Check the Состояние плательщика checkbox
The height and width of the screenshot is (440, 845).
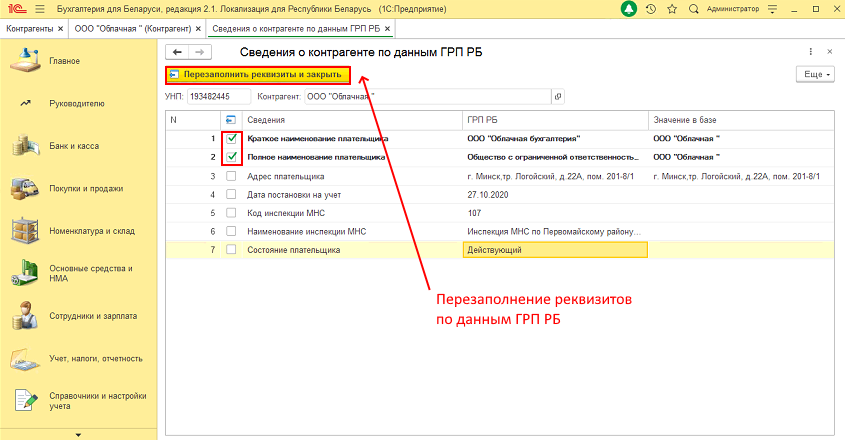231,250
